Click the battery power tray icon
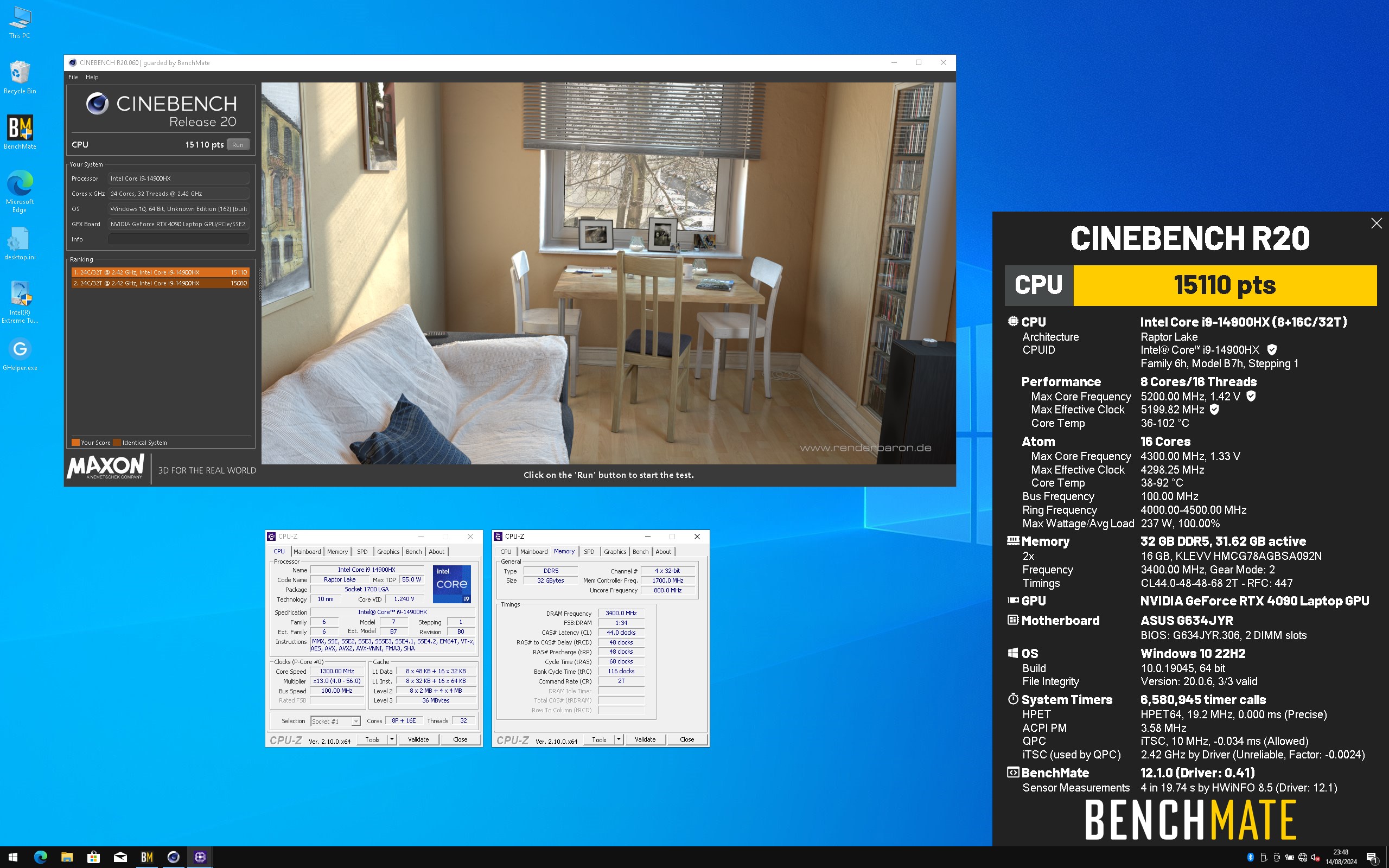 [1290, 858]
